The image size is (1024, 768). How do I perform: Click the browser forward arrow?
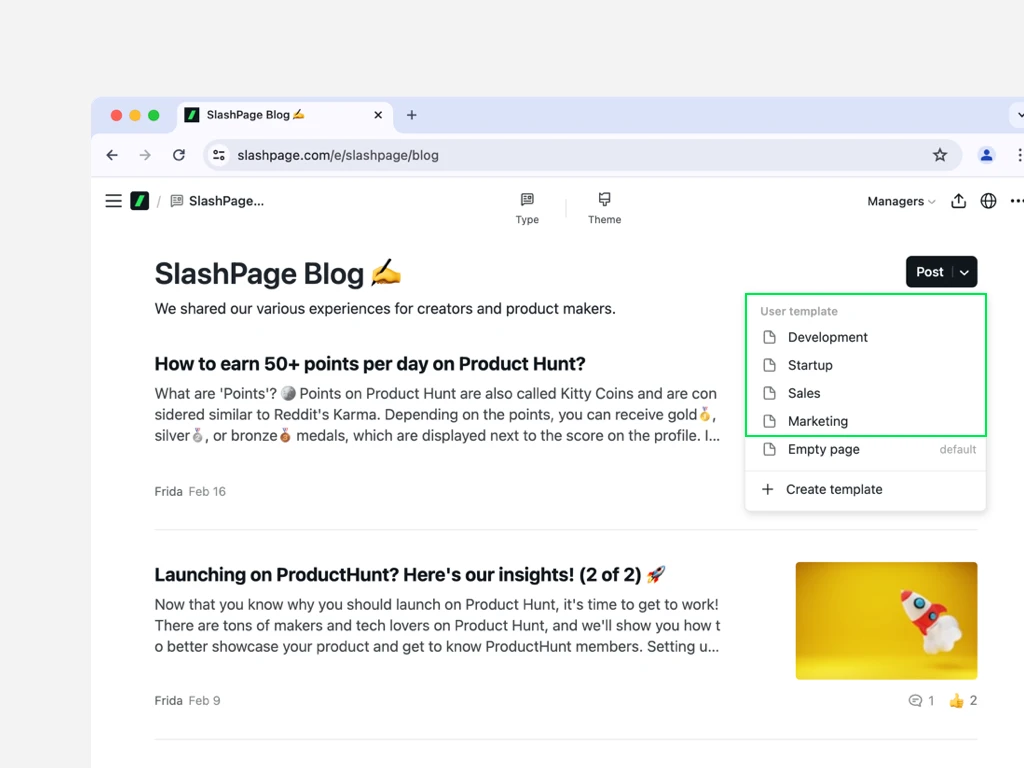point(145,155)
